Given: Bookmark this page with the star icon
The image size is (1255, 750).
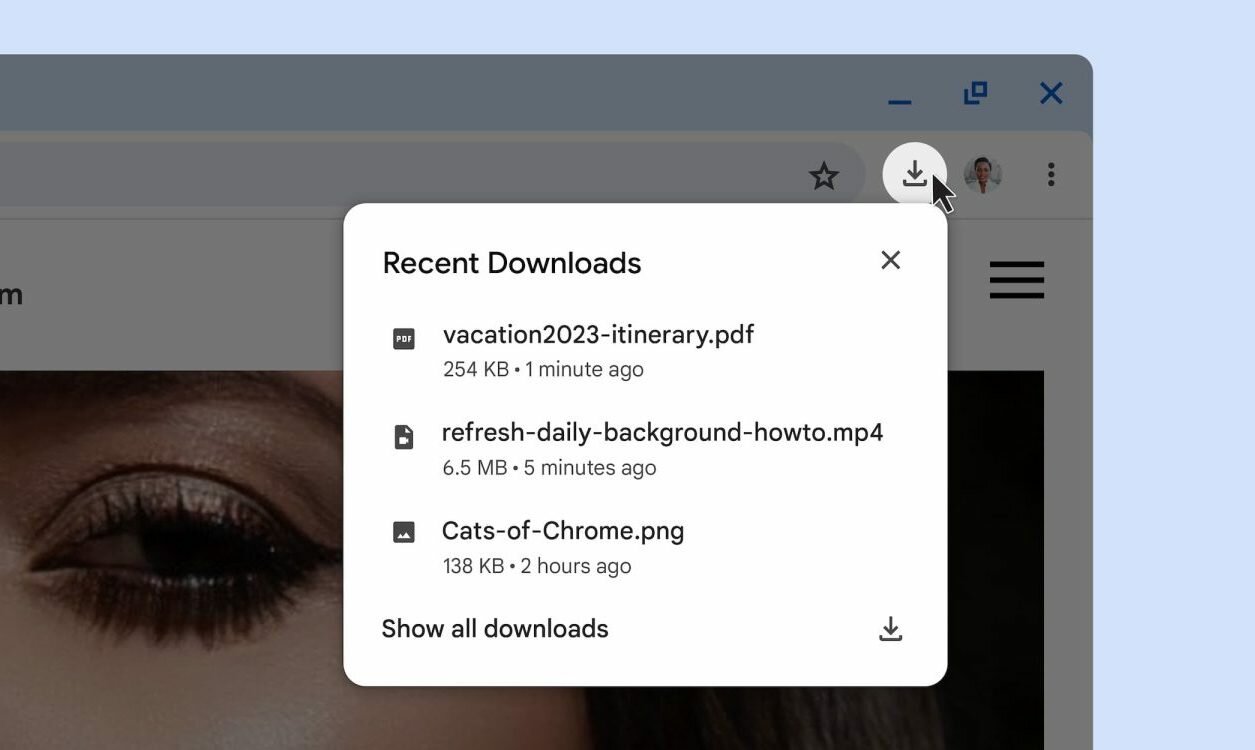Looking at the screenshot, I should click(824, 177).
